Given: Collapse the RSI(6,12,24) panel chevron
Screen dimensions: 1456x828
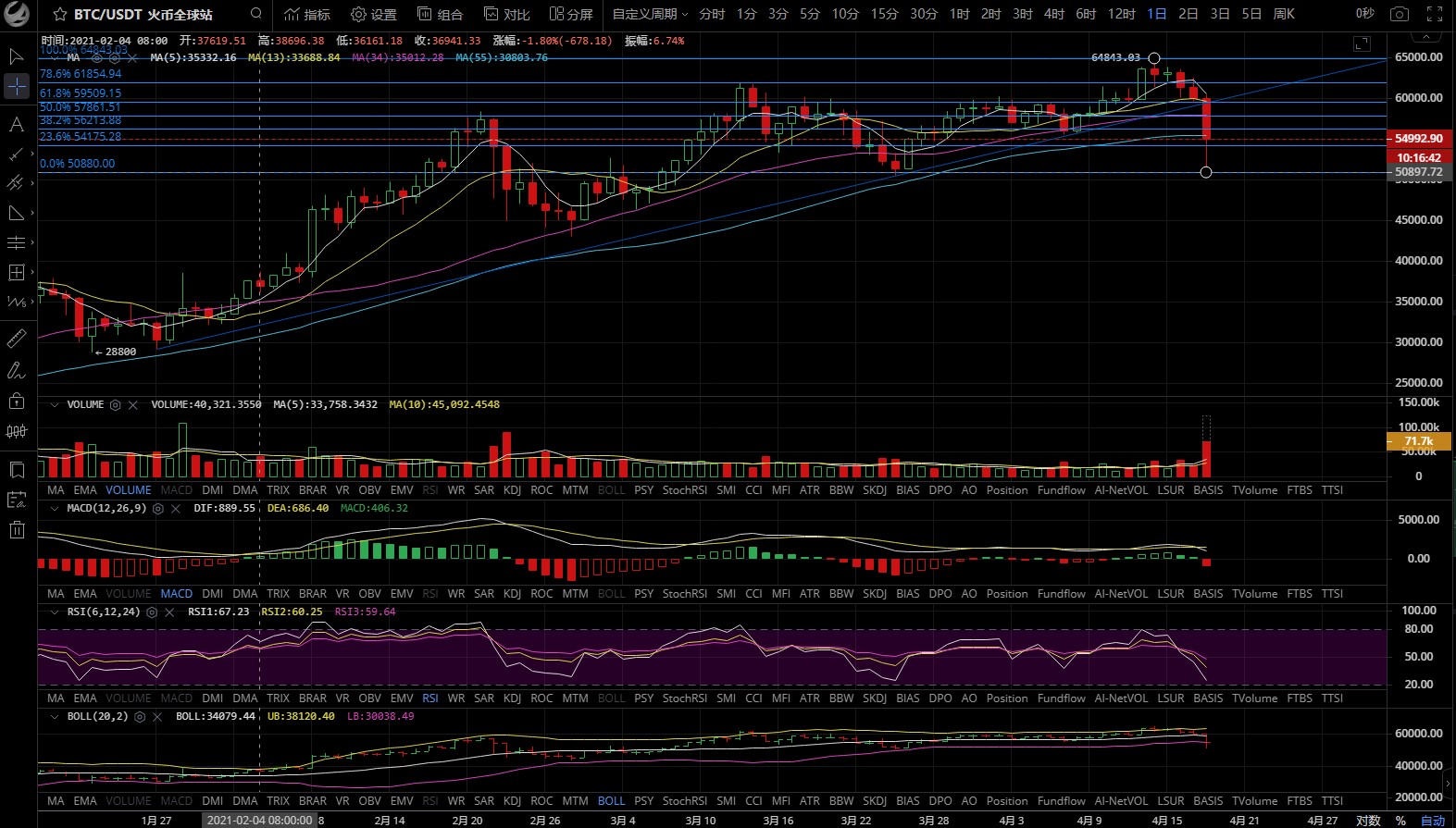Looking at the screenshot, I should click(55, 612).
